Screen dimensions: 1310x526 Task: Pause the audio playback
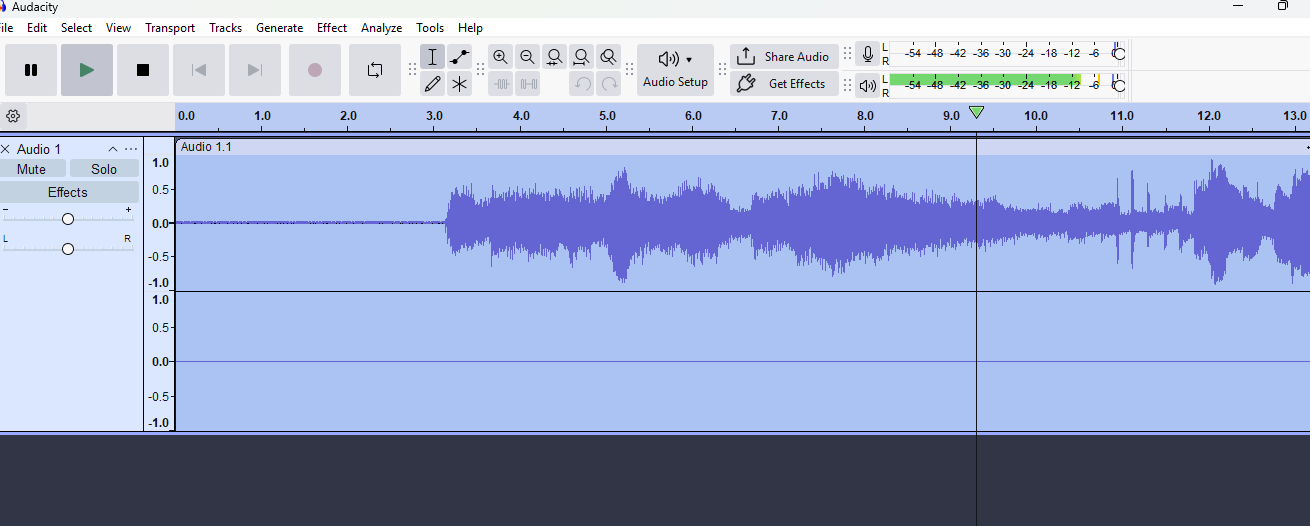click(x=31, y=70)
